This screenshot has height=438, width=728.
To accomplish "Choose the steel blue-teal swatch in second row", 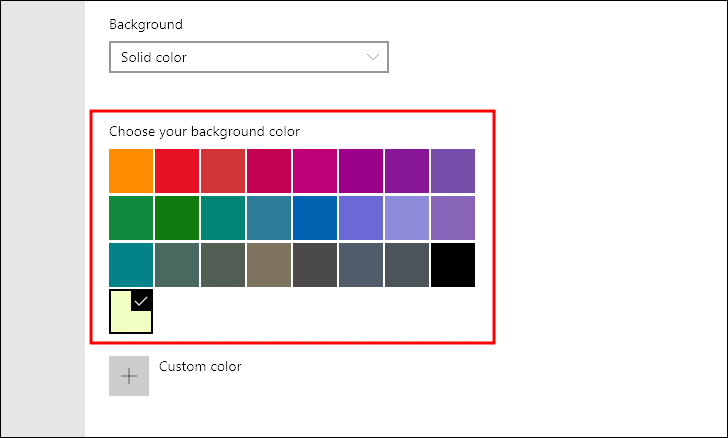I will 269,218.
